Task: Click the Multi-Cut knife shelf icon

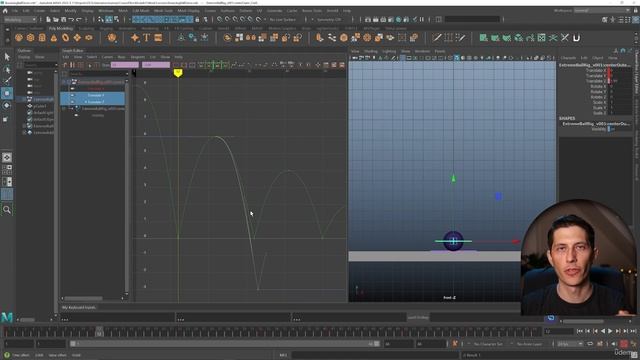Action: [x=437, y=38]
